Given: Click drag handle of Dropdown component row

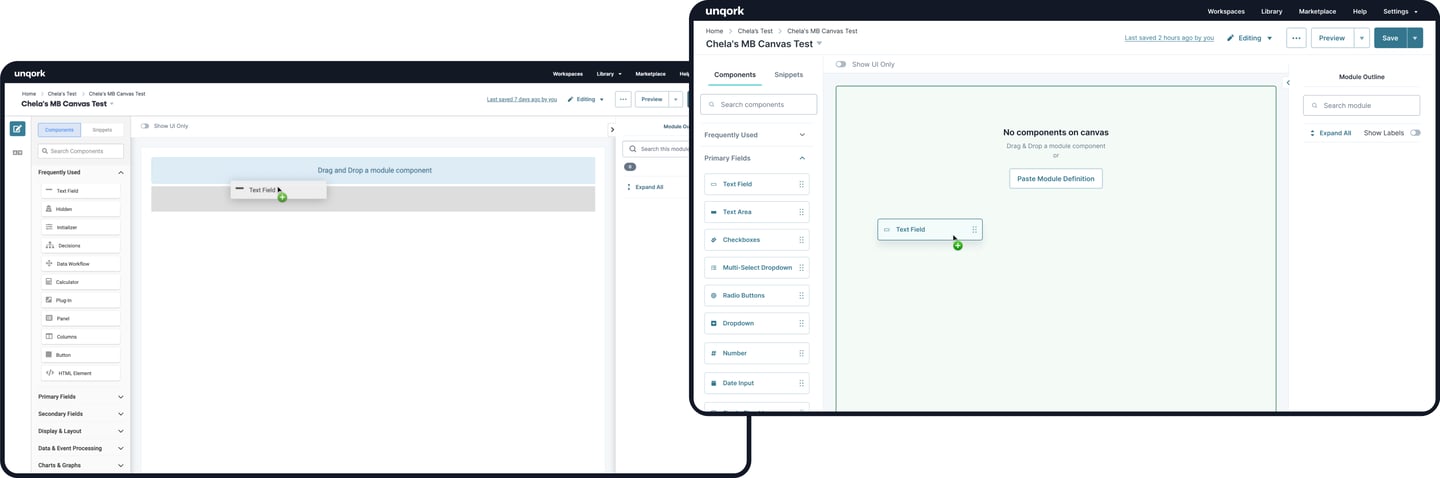Looking at the screenshot, I should tap(801, 324).
